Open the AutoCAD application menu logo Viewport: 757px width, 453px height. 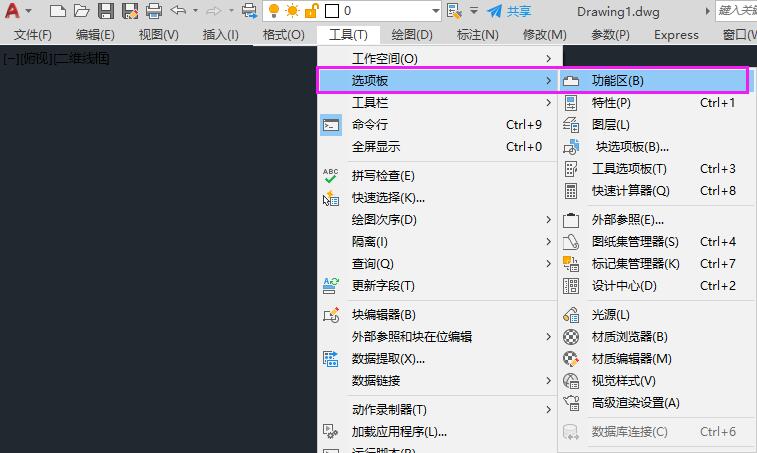12,10
